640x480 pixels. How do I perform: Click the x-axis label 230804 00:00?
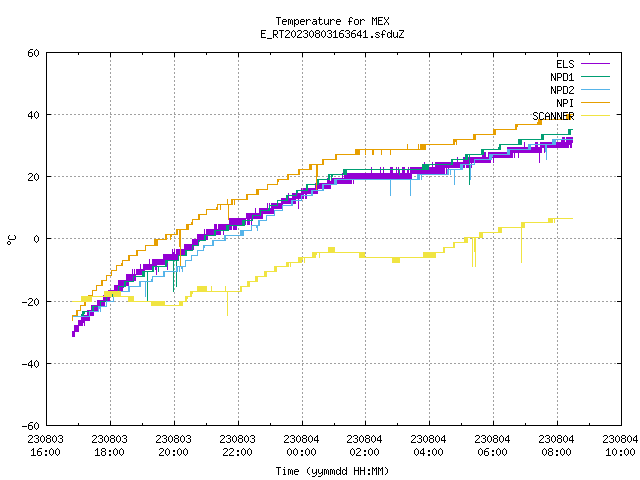[302, 446]
